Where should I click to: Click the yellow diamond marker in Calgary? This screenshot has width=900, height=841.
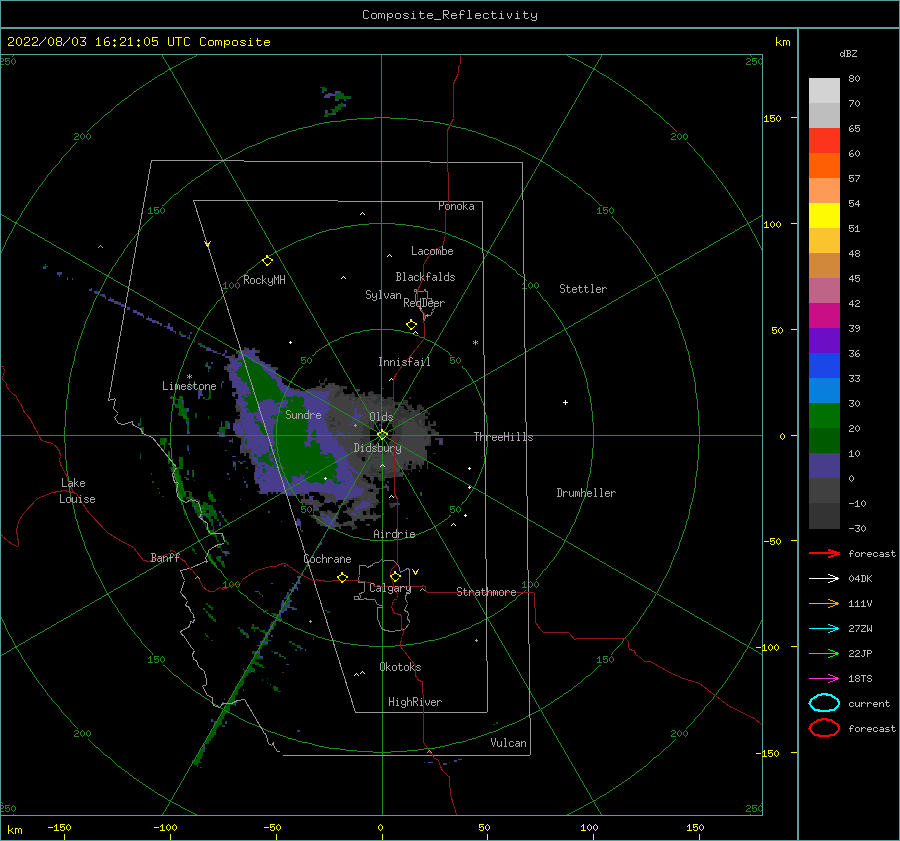[395, 576]
